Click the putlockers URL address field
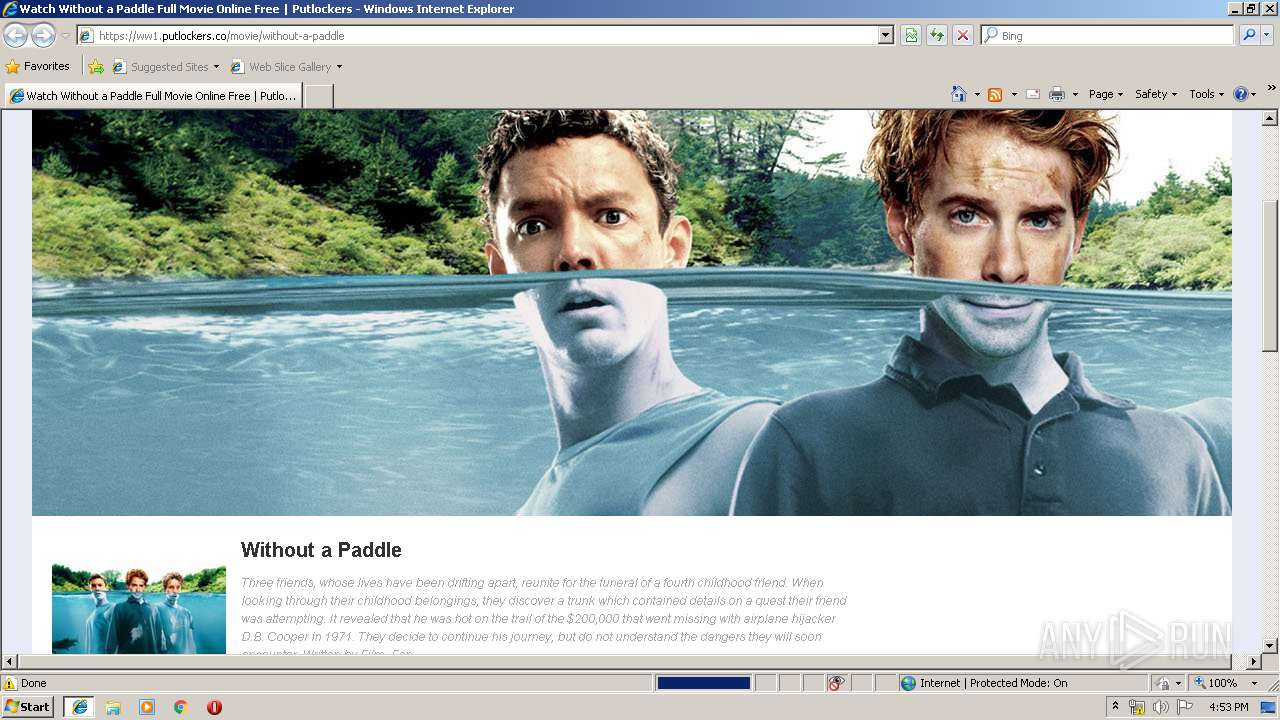This screenshot has height=720, width=1280. pos(478,35)
